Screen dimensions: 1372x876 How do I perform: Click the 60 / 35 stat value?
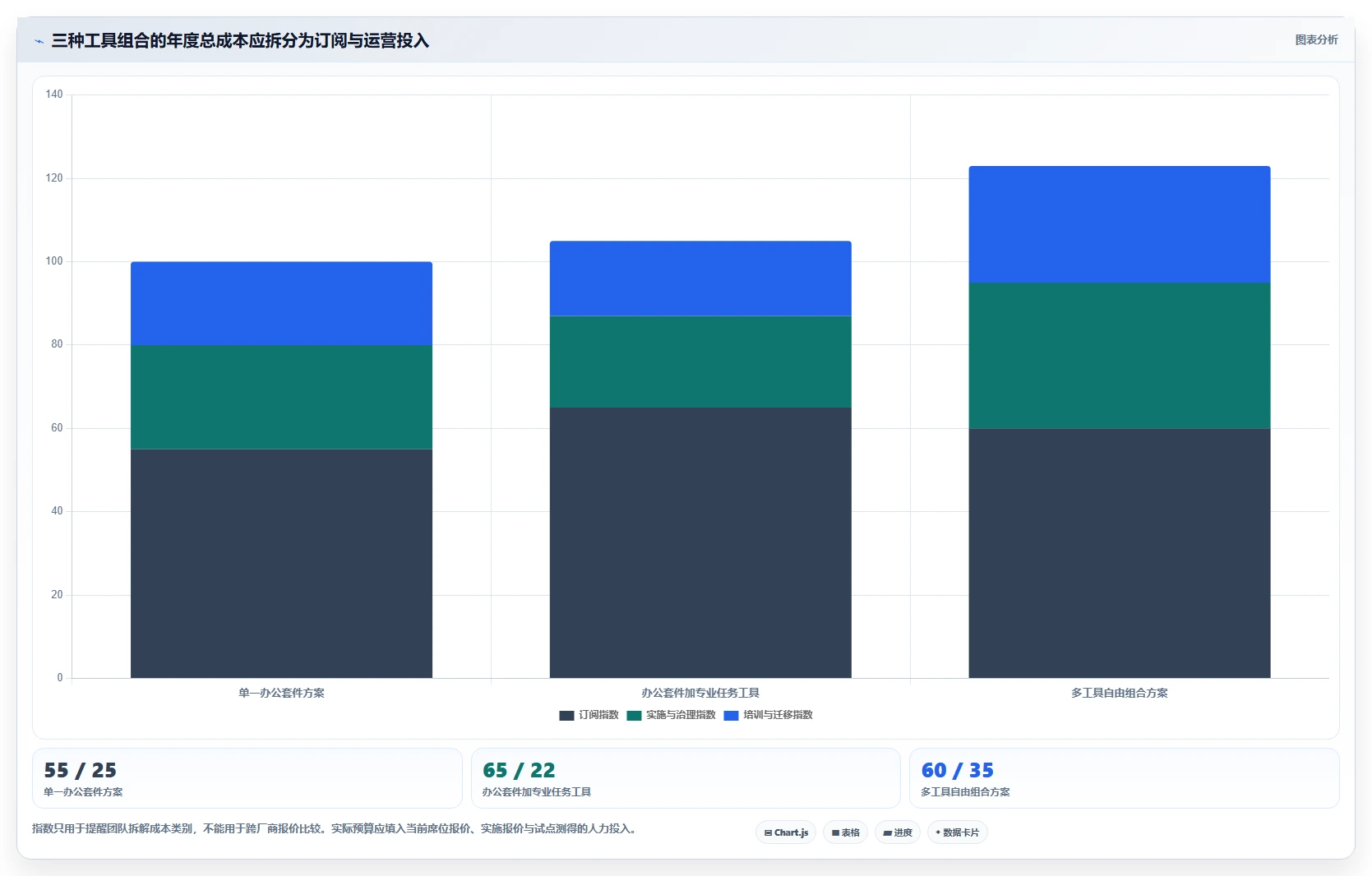(x=958, y=770)
